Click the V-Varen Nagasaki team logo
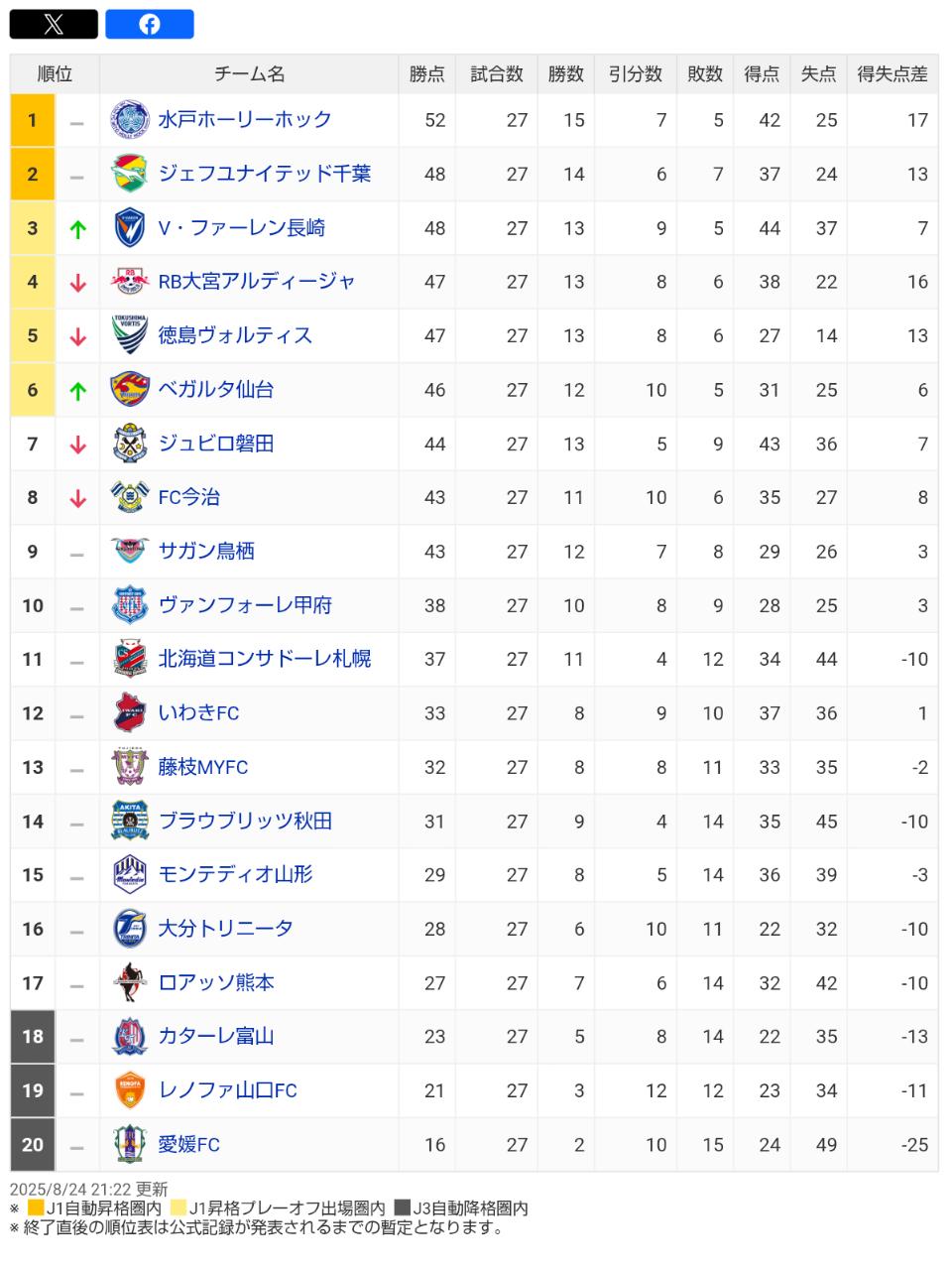Screen dimensions: 952x1270 click(x=129, y=228)
